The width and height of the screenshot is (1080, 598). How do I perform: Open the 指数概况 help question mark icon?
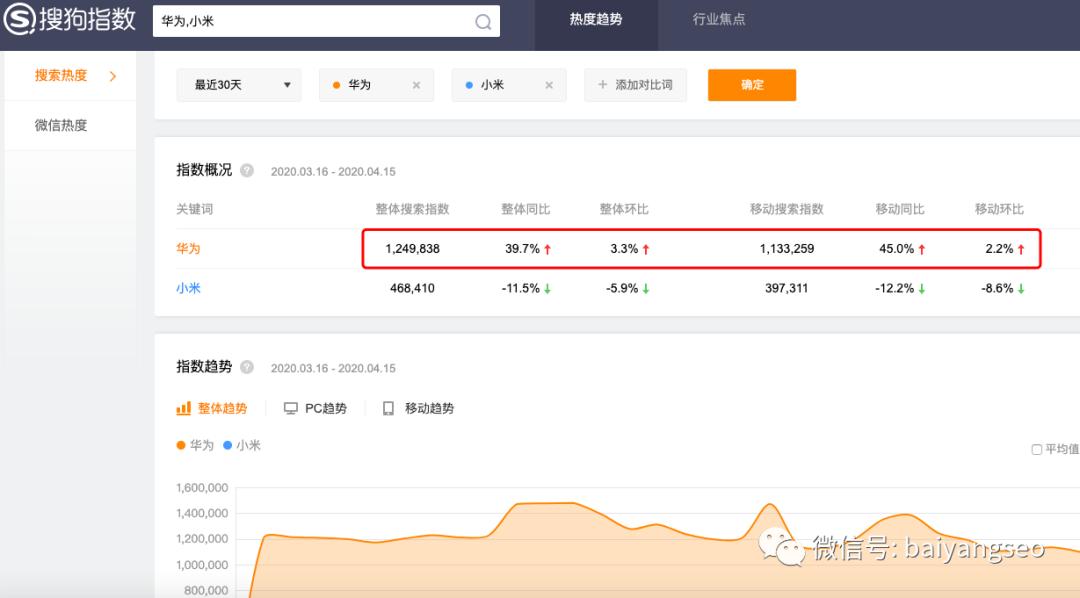[x=247, y=170]
